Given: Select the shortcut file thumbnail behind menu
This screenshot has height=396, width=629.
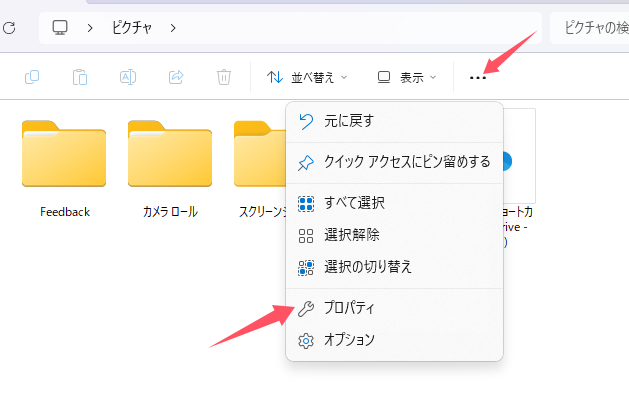Looking at the screenshot, I should click(x=519, y=156).
